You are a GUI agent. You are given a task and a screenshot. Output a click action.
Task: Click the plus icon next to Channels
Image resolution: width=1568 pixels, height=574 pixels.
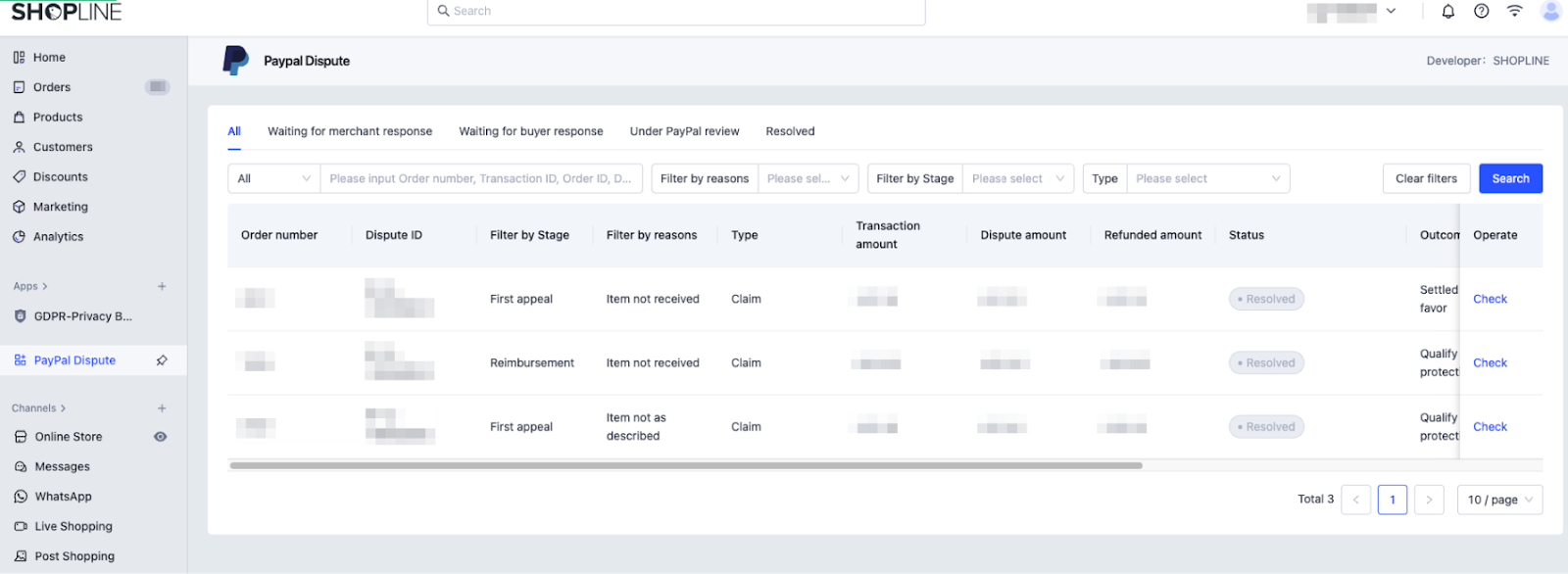tap(162, 408)
